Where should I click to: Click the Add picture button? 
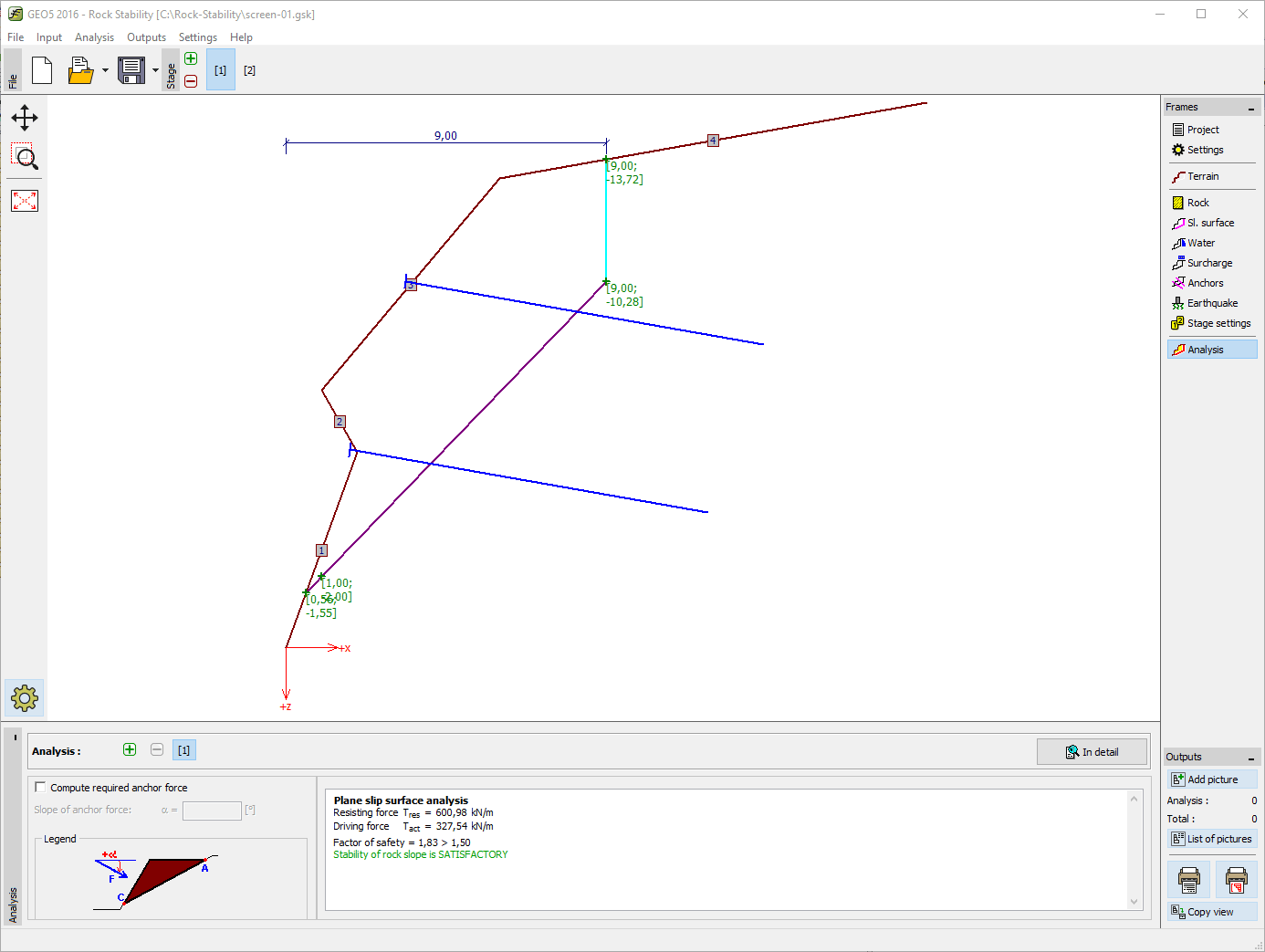pyautogui.click(x=1211, y=779)
